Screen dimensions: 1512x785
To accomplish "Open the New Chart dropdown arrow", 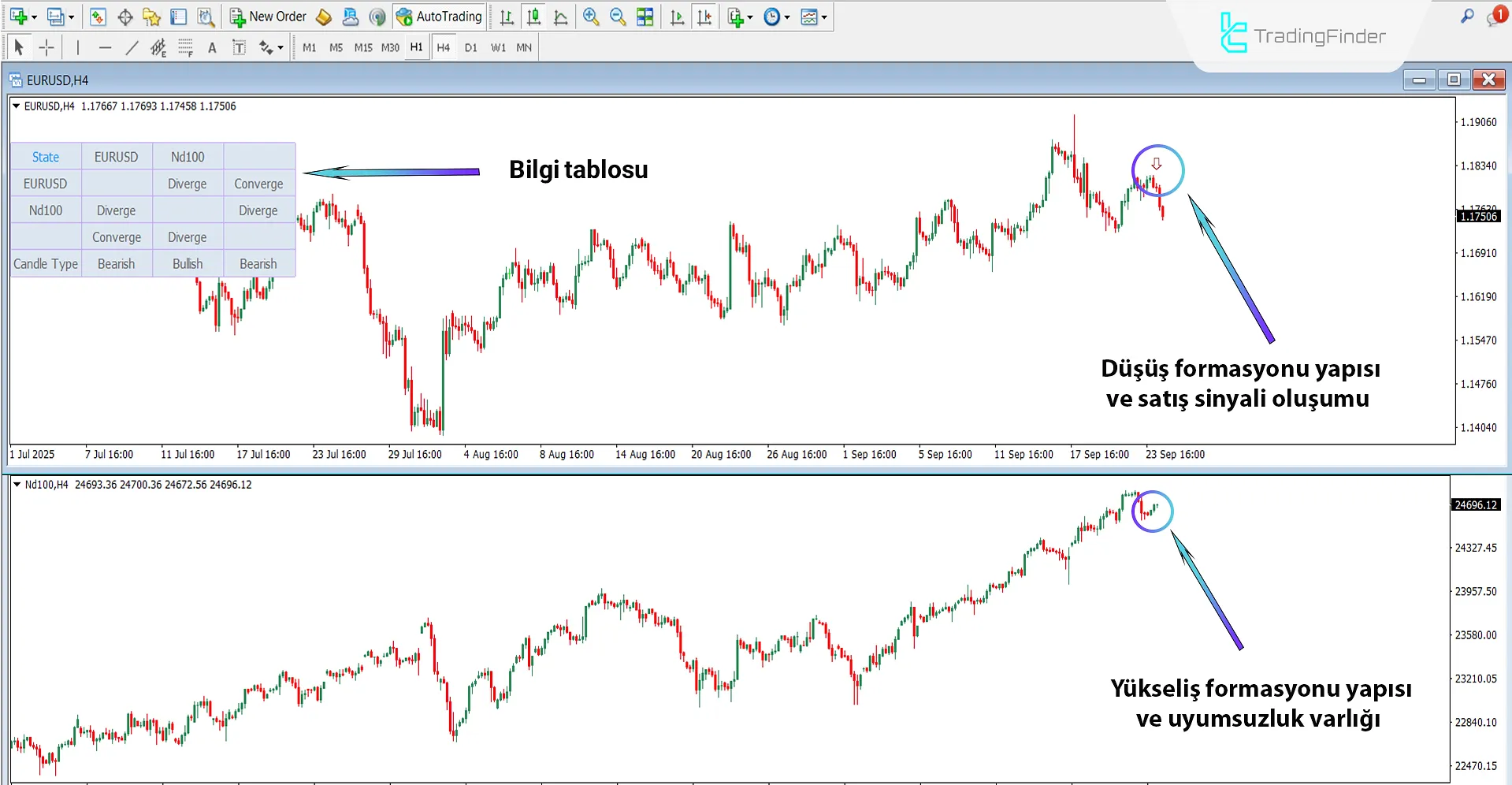I will [34, 16].
